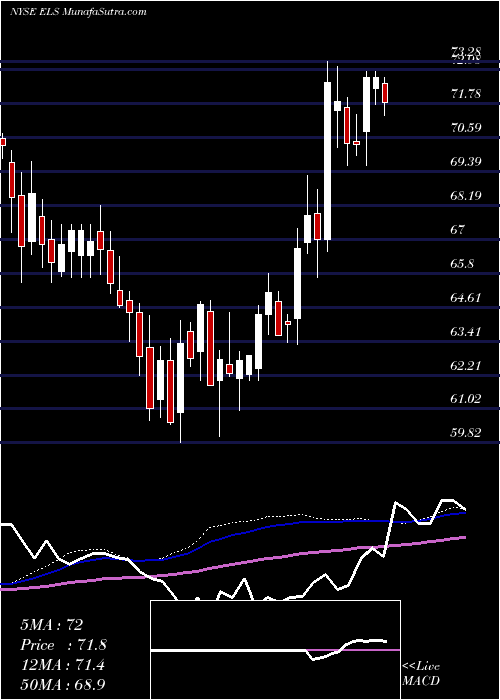Select the 63.41 price level label

[466, 331]
